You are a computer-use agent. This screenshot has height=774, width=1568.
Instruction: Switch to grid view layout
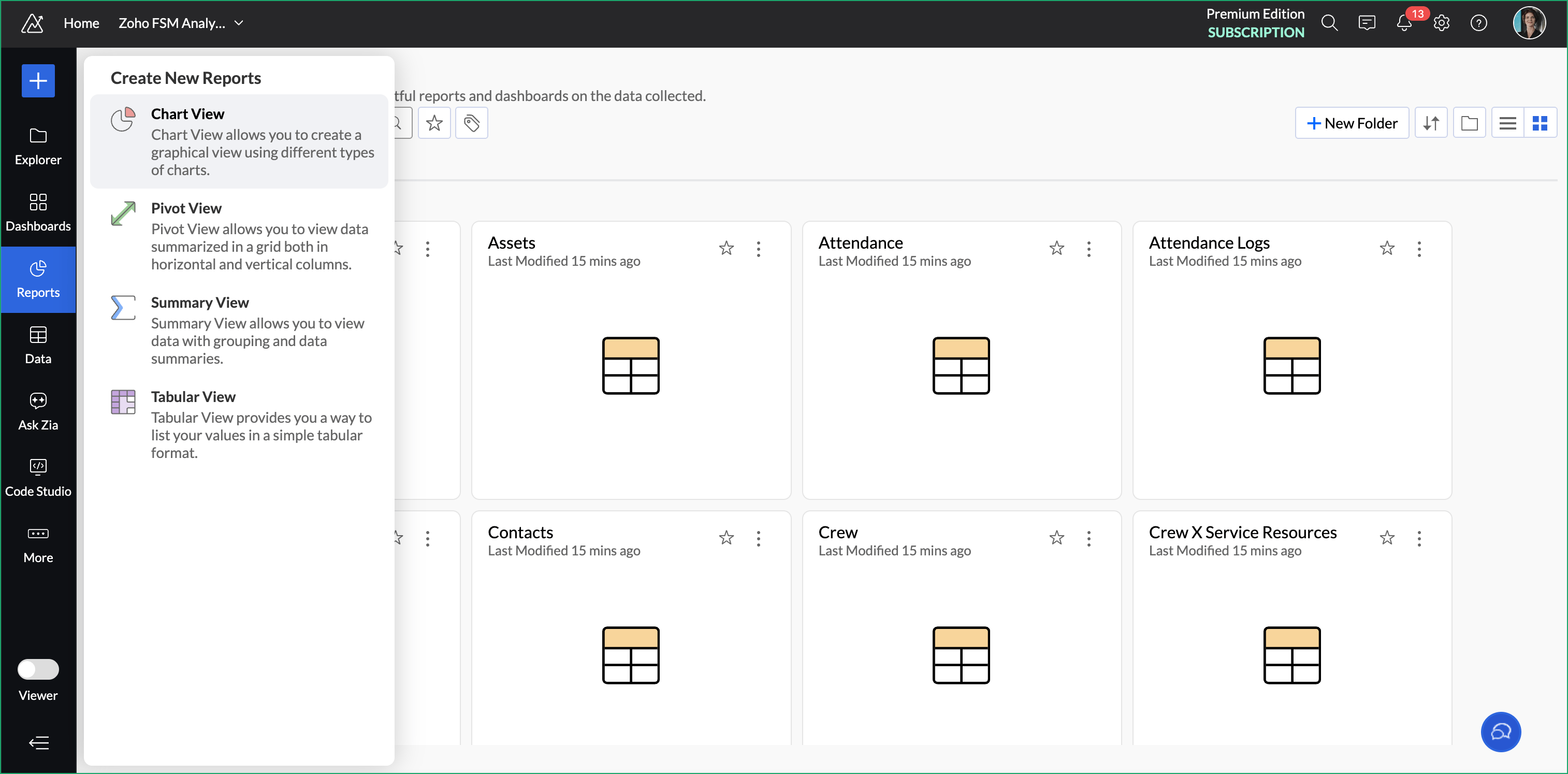(x=1540, y=123)
